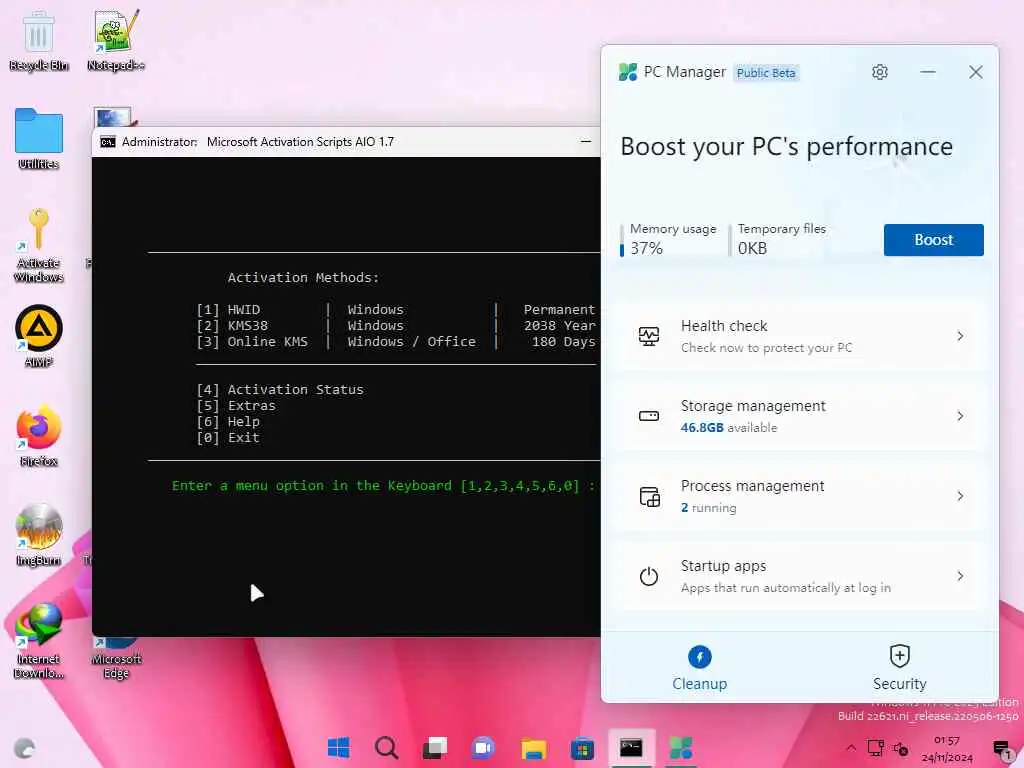Click the Boost button

click(x=933, y=240)
